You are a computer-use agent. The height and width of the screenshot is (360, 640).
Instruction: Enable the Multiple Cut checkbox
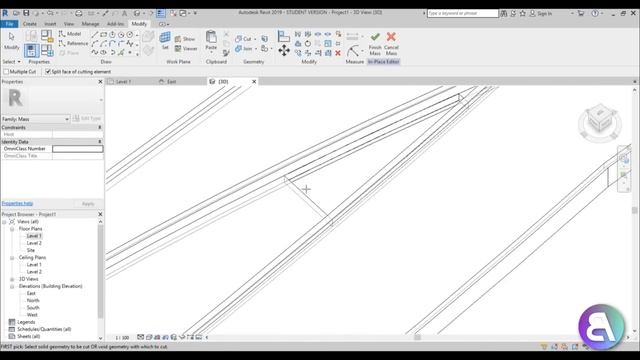tap(6, 72)
